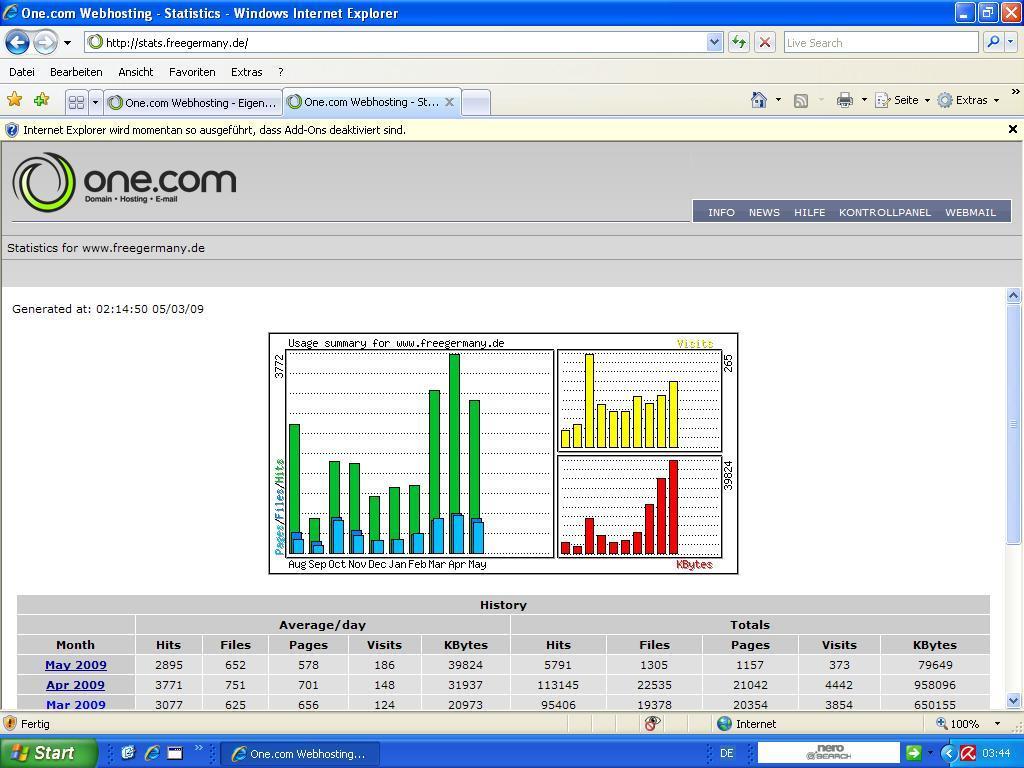Image resolution: width=1024 pixels, height=768 pixels.
Task: Show Quick Tabs thumbnail view
Action: pos(76,103)
